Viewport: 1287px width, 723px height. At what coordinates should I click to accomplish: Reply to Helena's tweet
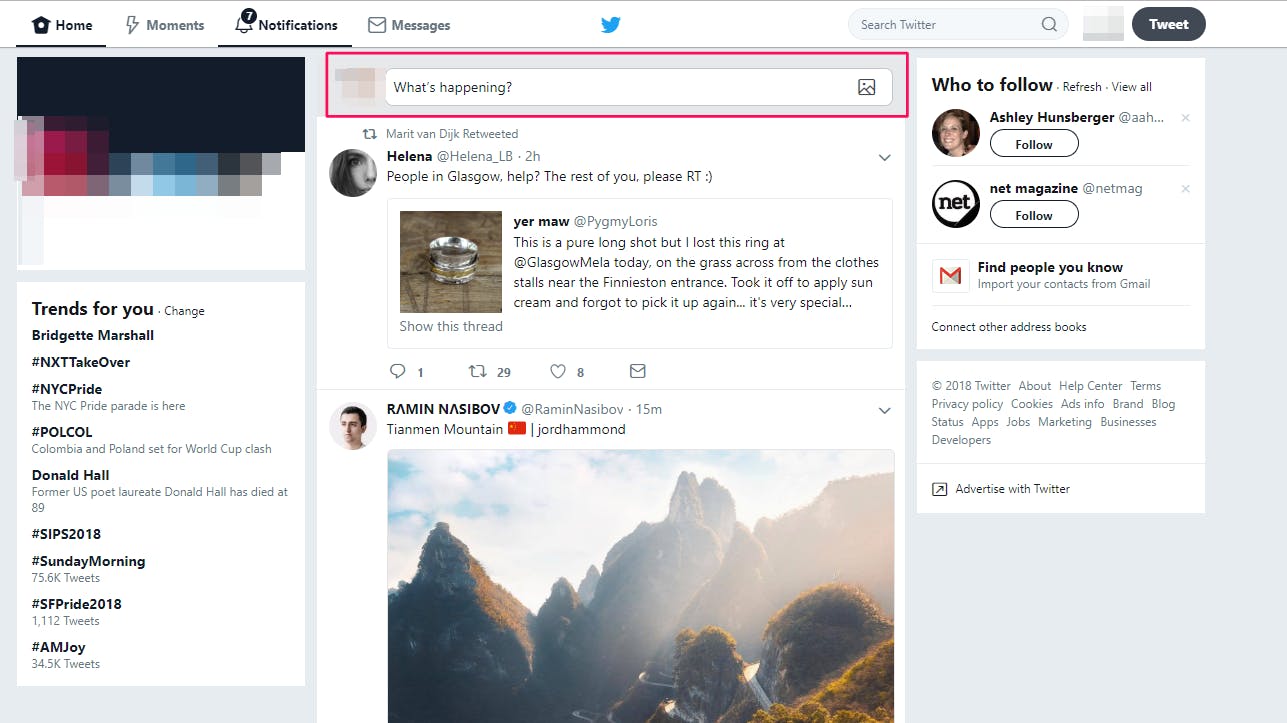(398, 371)
